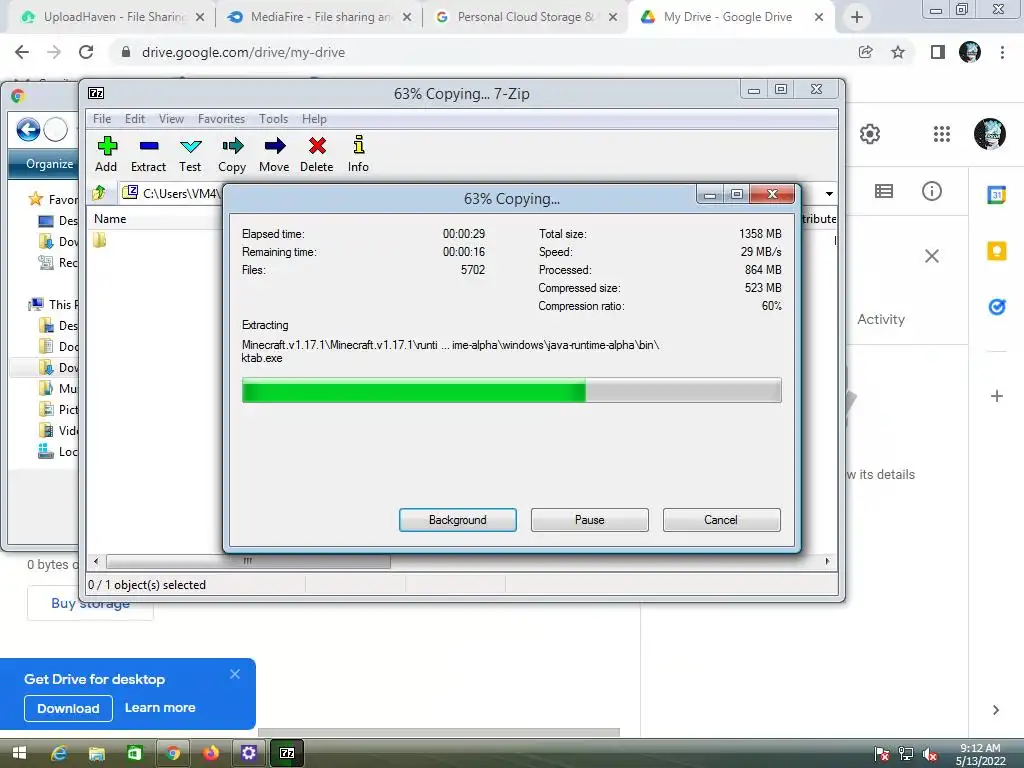Select the folder item in 7-Zip file list
Image resolution: width=1024 pixels, height=768 pixels.
(99, 240)
